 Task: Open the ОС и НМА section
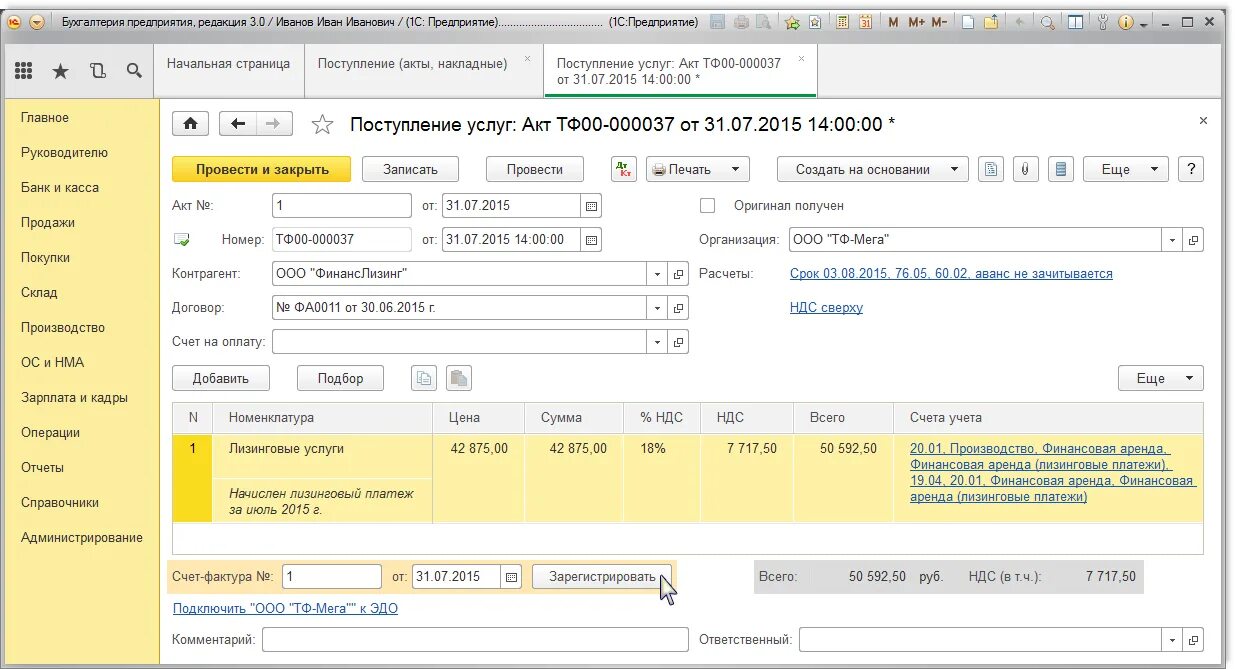[x=52, y=362]
